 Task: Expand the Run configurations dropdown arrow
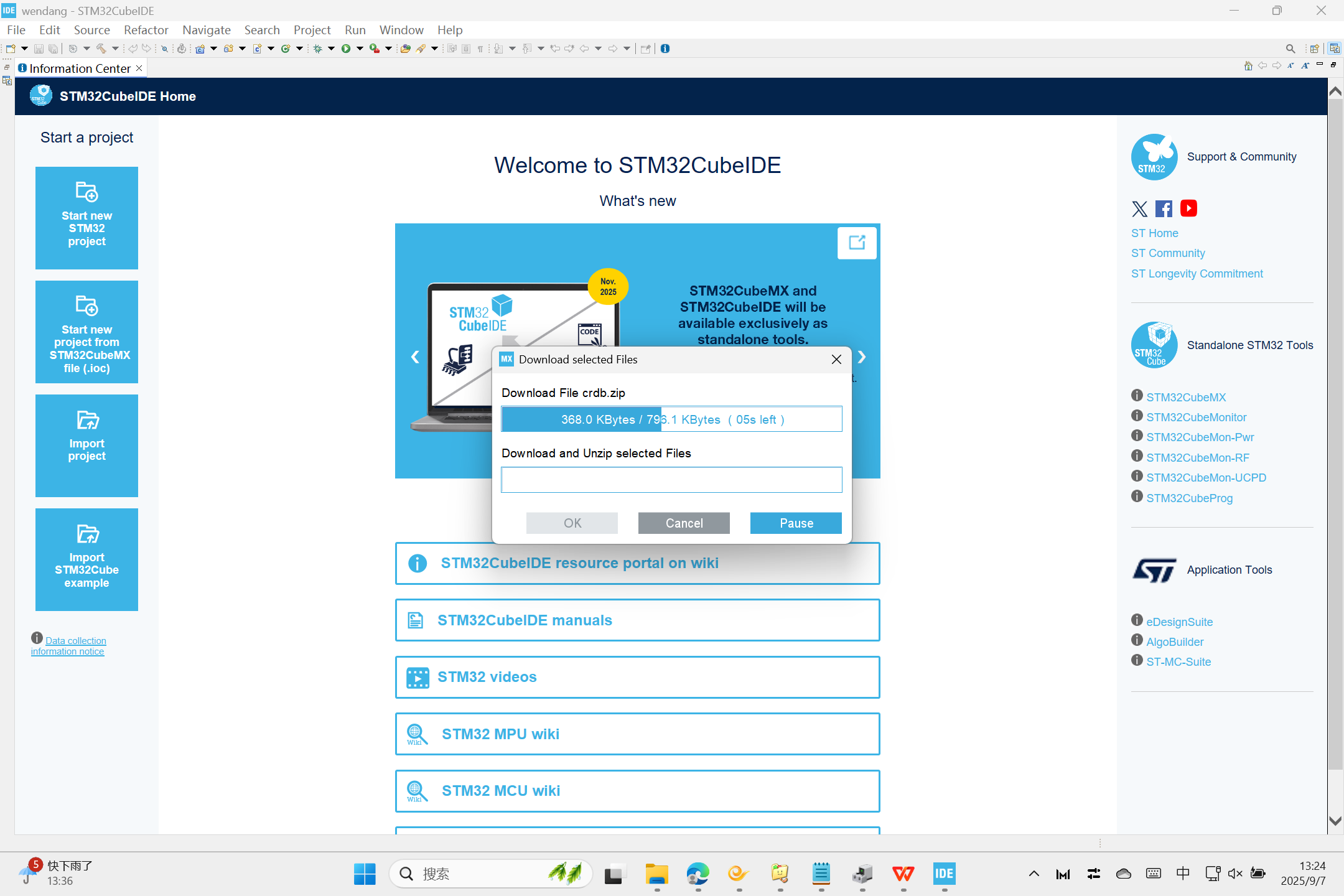(360, 49)
